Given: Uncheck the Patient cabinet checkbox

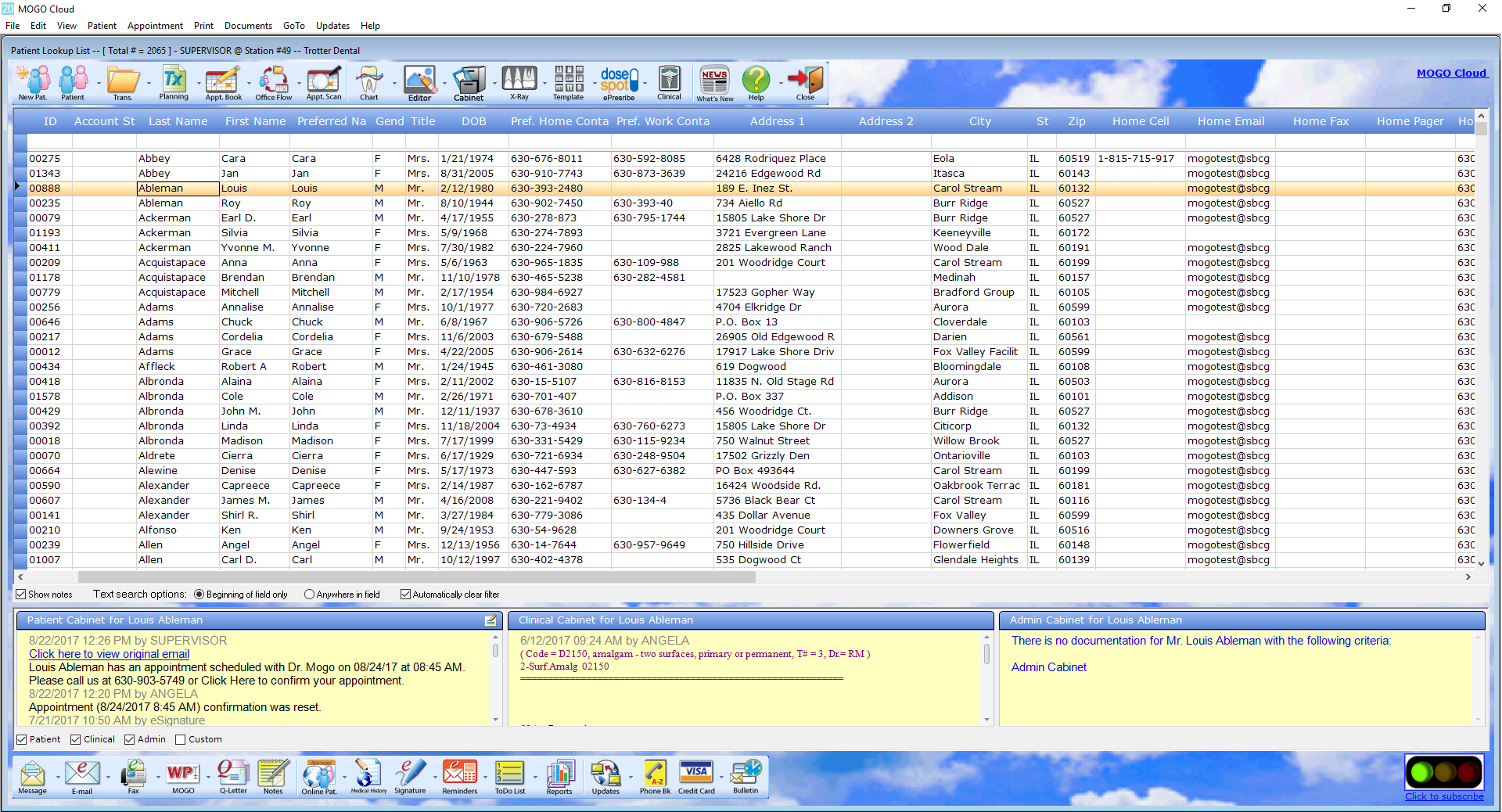Looking at the screenshot, I should (x=22, y=739).
